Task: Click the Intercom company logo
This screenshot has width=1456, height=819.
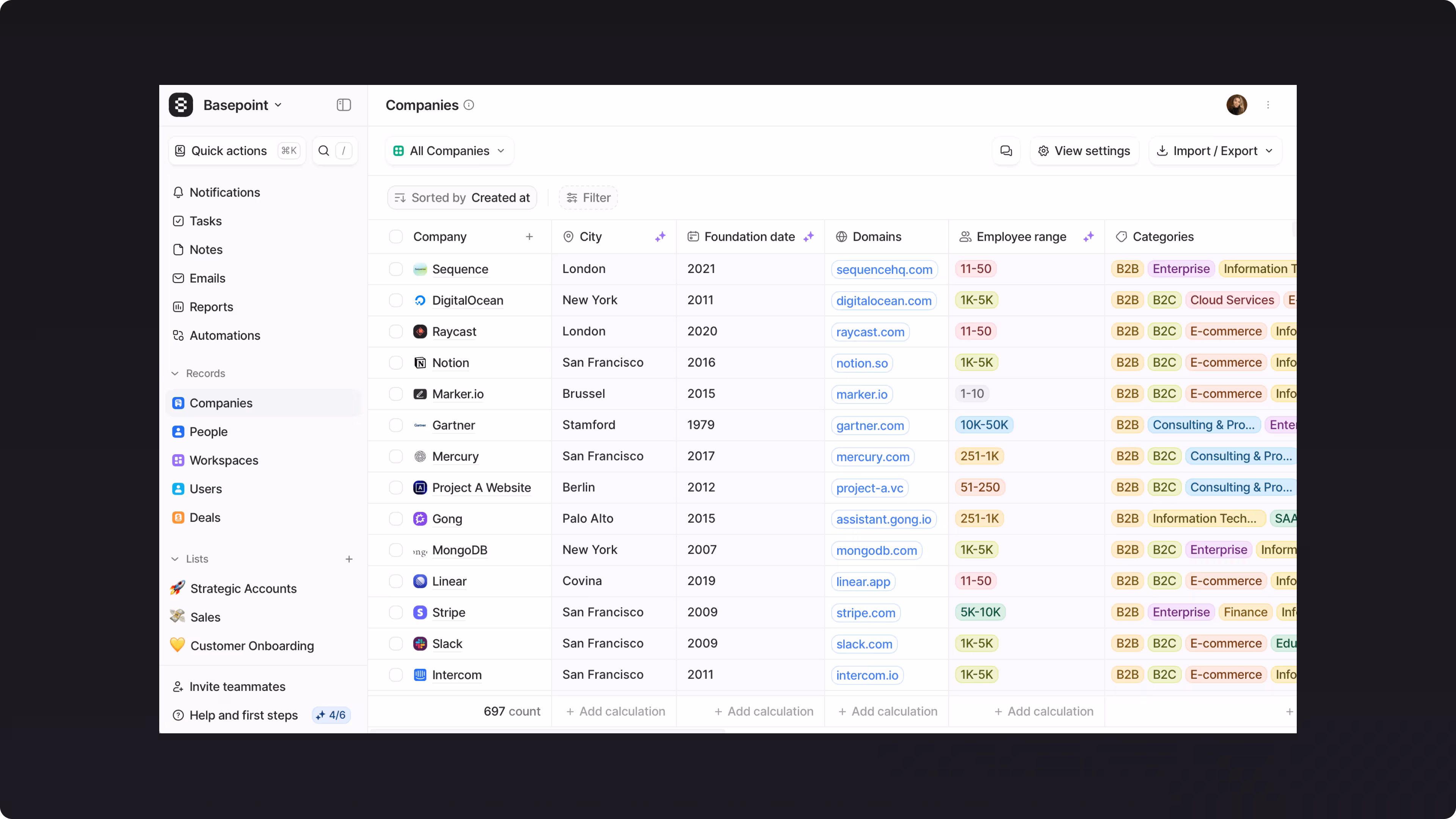Action: (420, 675)
